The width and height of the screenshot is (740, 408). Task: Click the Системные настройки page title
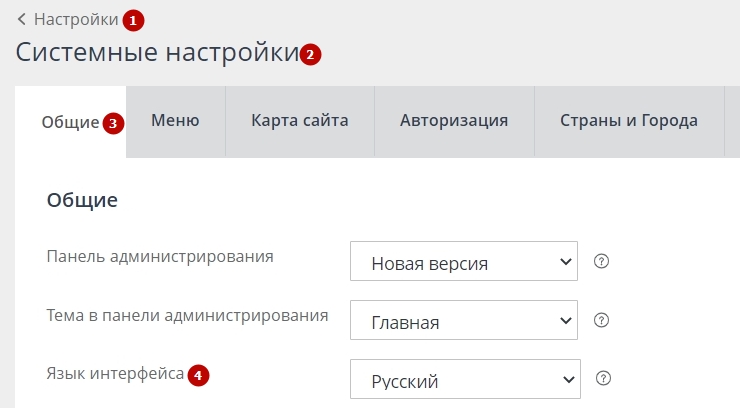coord(156,53)
